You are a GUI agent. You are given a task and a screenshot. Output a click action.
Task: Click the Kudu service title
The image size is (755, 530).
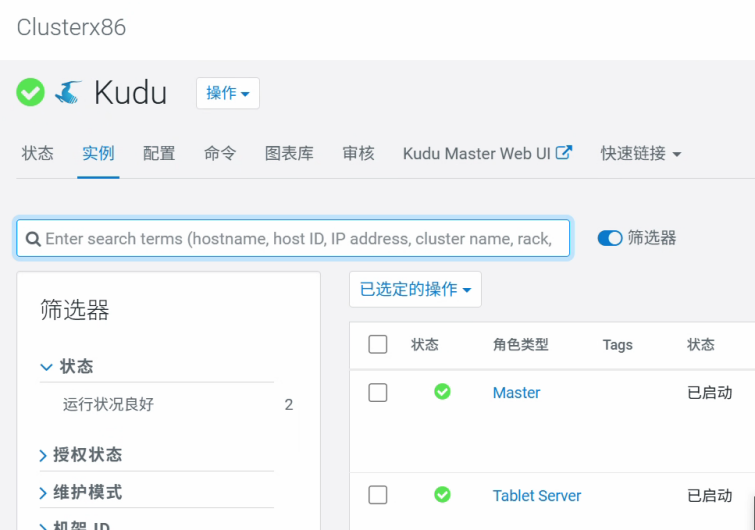130,92
